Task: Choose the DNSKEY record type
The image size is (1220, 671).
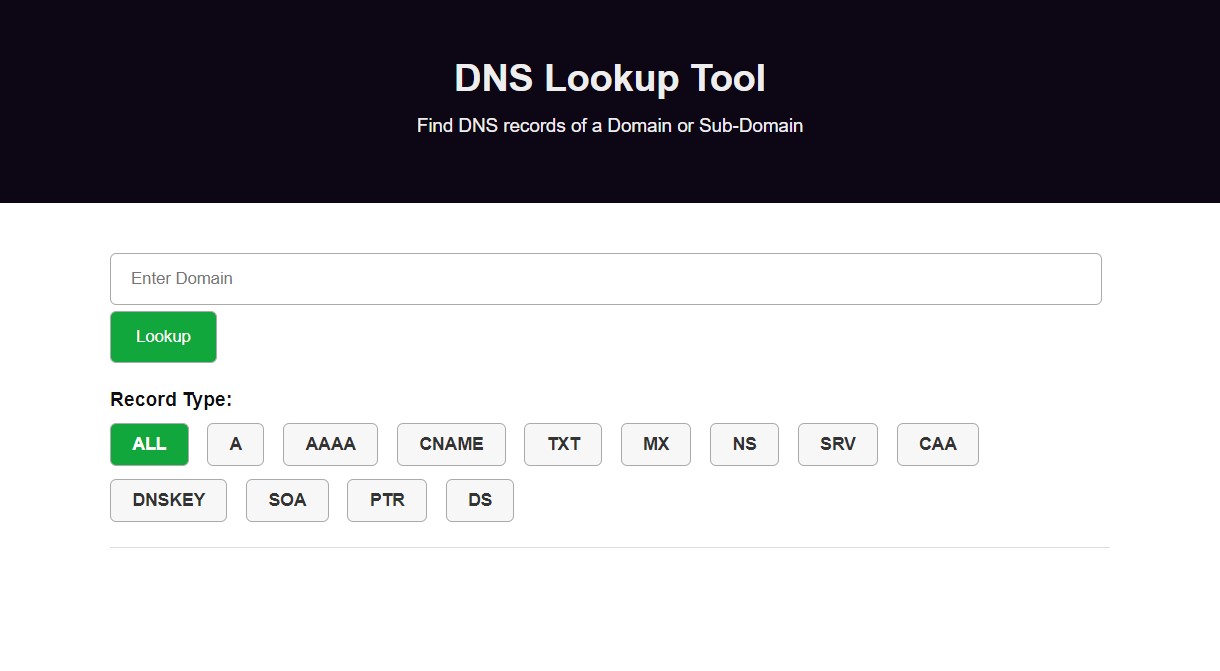Action: (x=168, y=500)
